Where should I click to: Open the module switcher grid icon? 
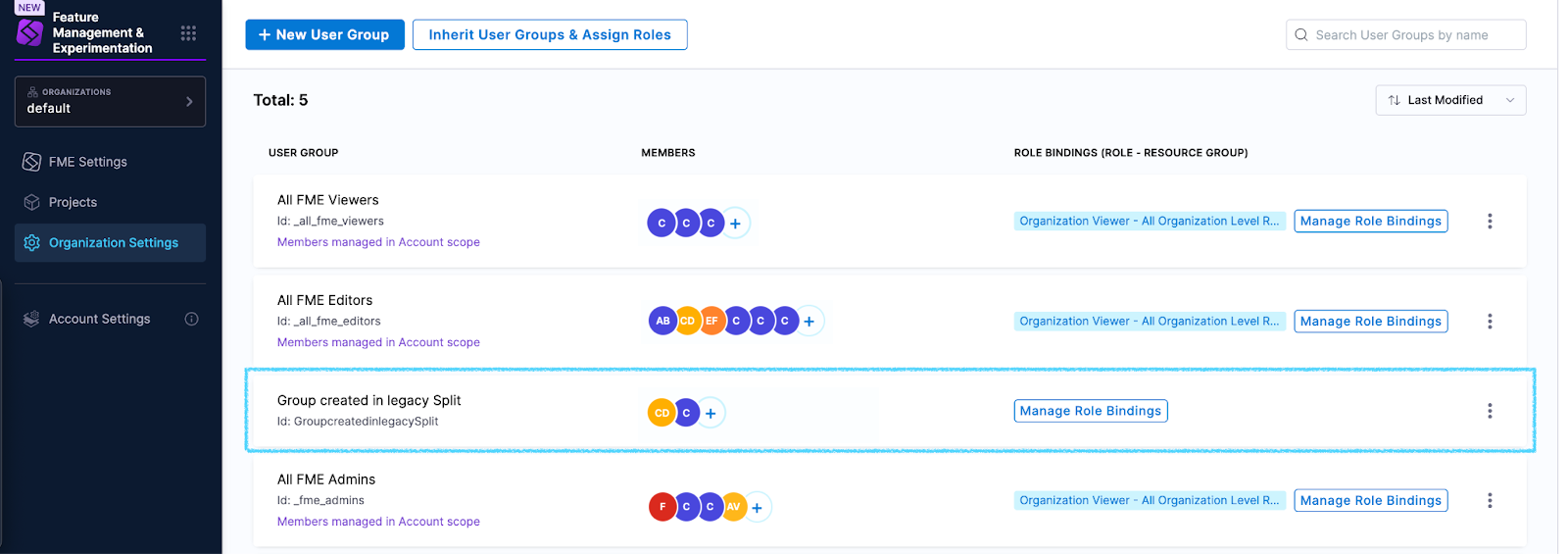tap(188, 33)
